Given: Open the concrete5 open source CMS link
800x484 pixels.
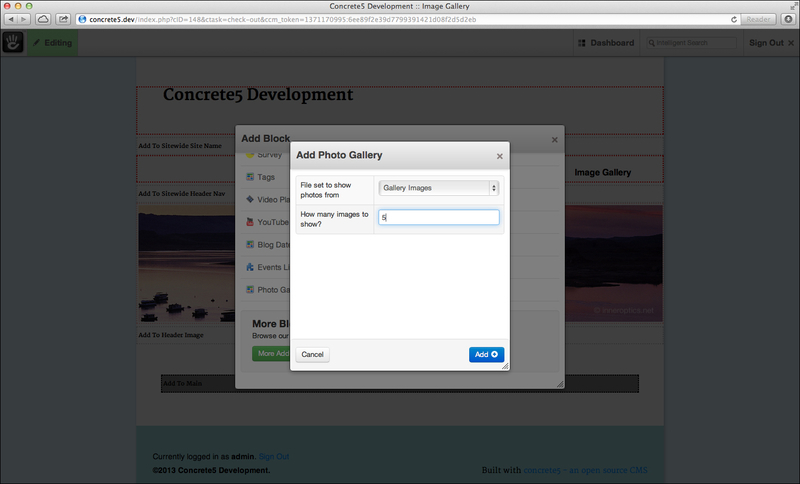Looking at the screenshot, I should [585, 470].
